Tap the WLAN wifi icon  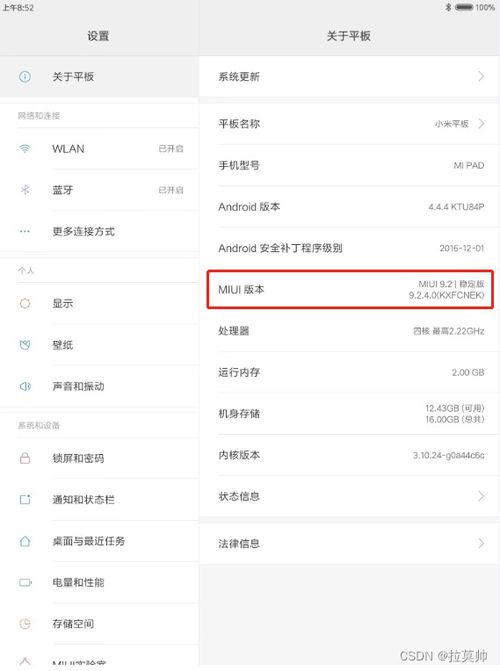tap(25, 148)
